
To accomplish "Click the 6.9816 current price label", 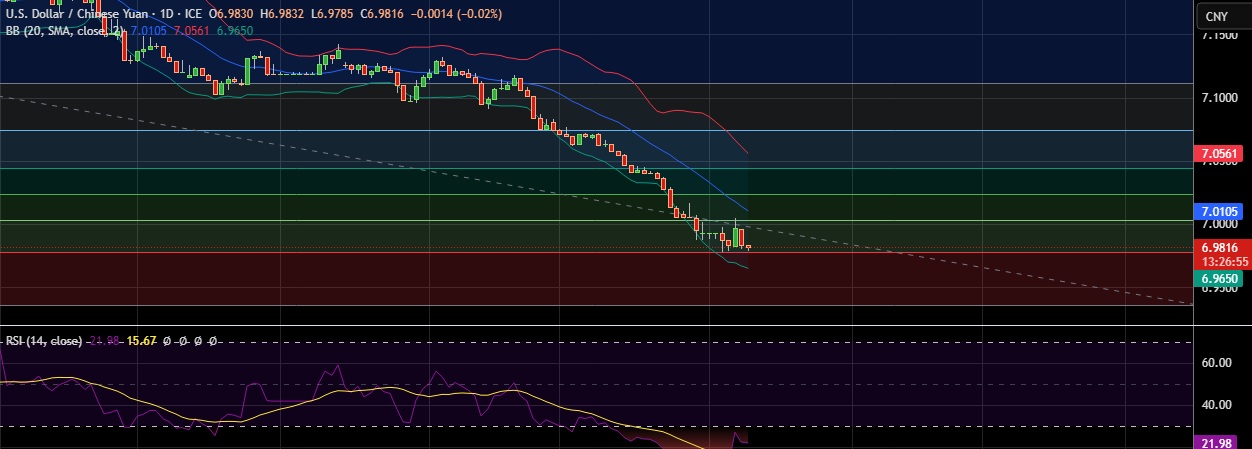I will tap(1219, 247).
